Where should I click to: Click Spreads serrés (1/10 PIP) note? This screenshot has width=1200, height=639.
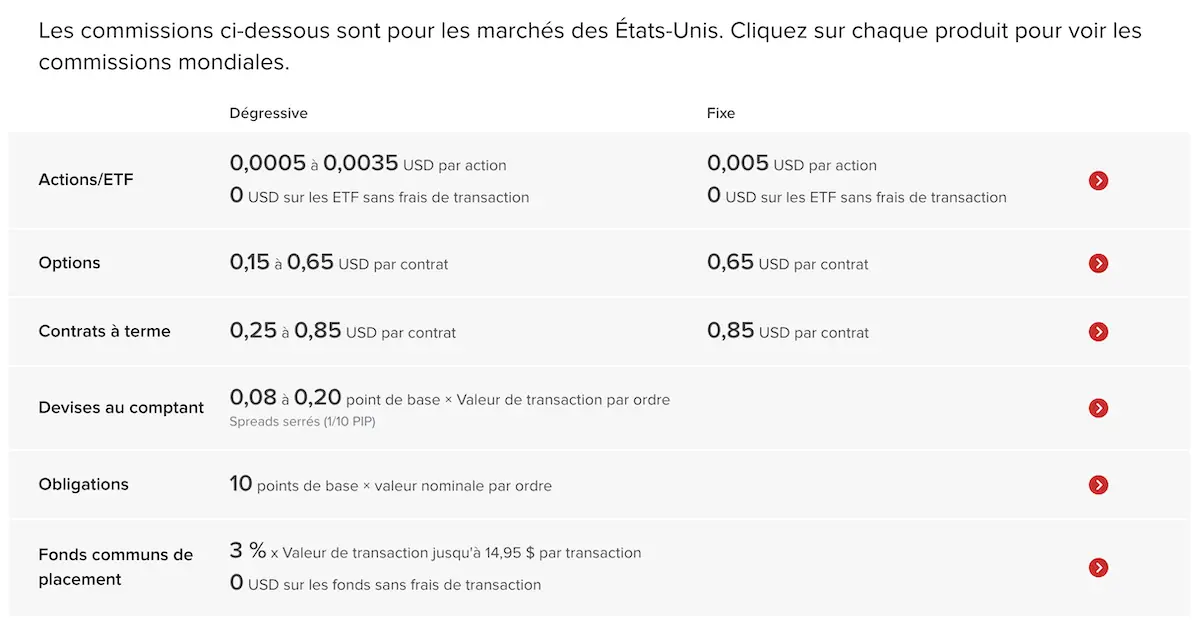click(302, 421)
